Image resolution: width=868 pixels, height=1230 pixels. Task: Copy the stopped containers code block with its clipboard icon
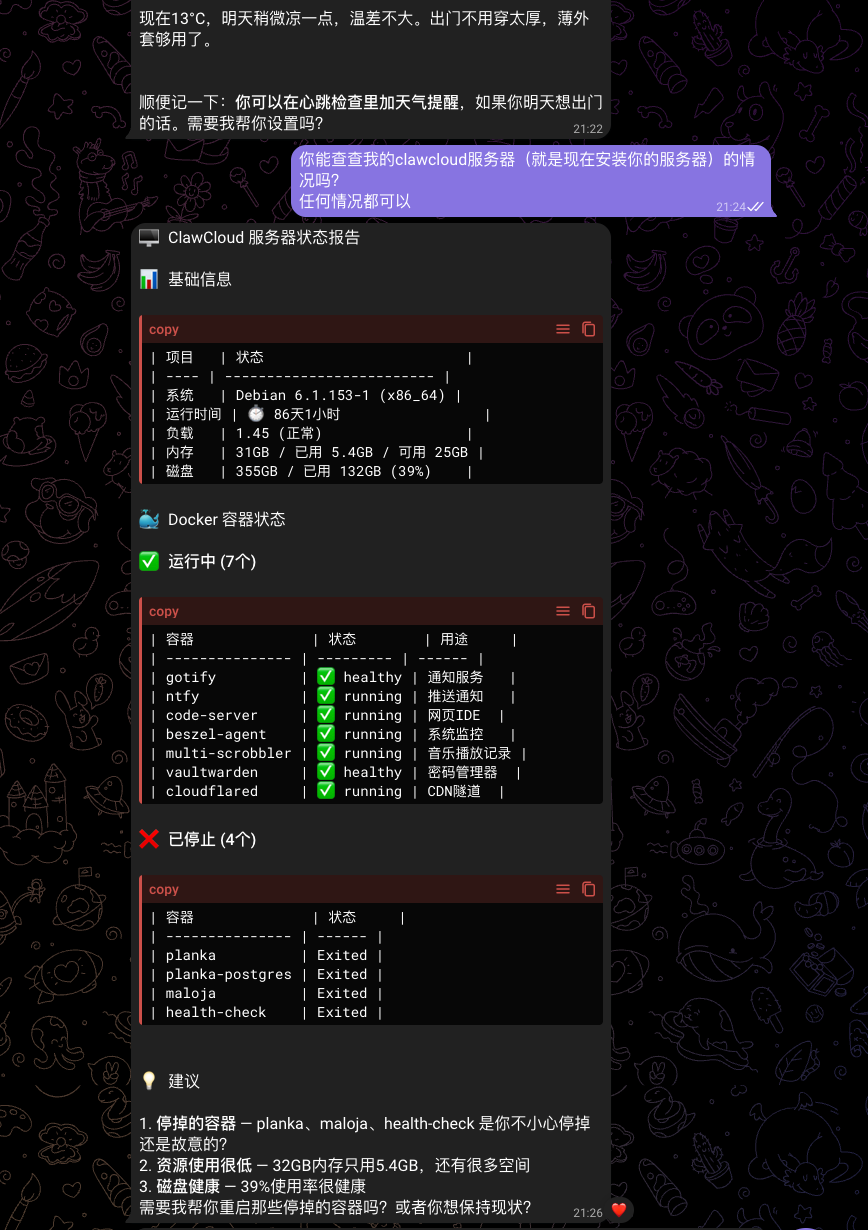coord(589,889)
